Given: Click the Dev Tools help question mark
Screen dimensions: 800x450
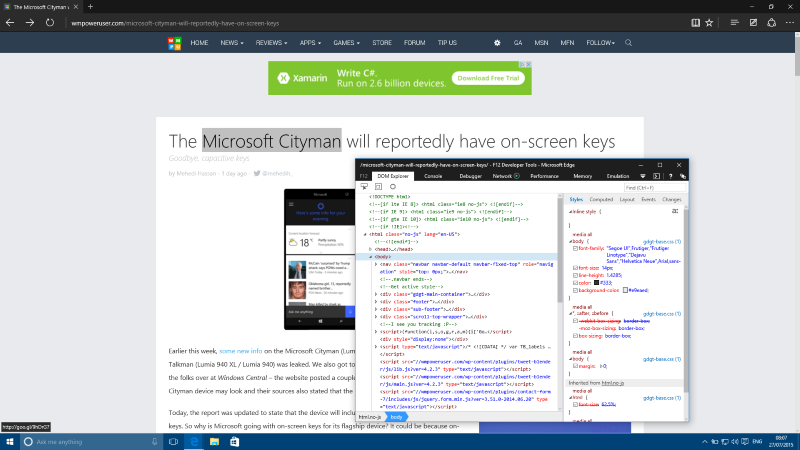Looking at the screenshot, I should tap(670, 176).
